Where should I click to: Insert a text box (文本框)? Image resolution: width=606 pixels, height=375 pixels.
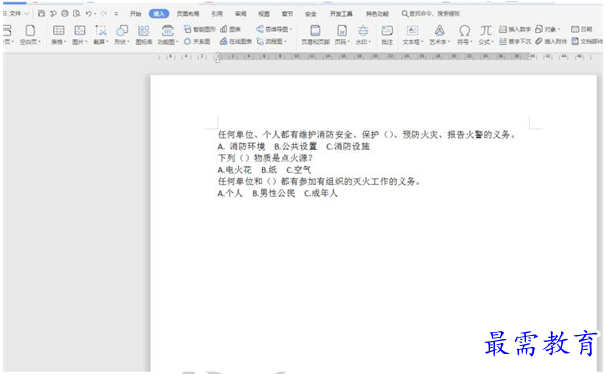413,35
